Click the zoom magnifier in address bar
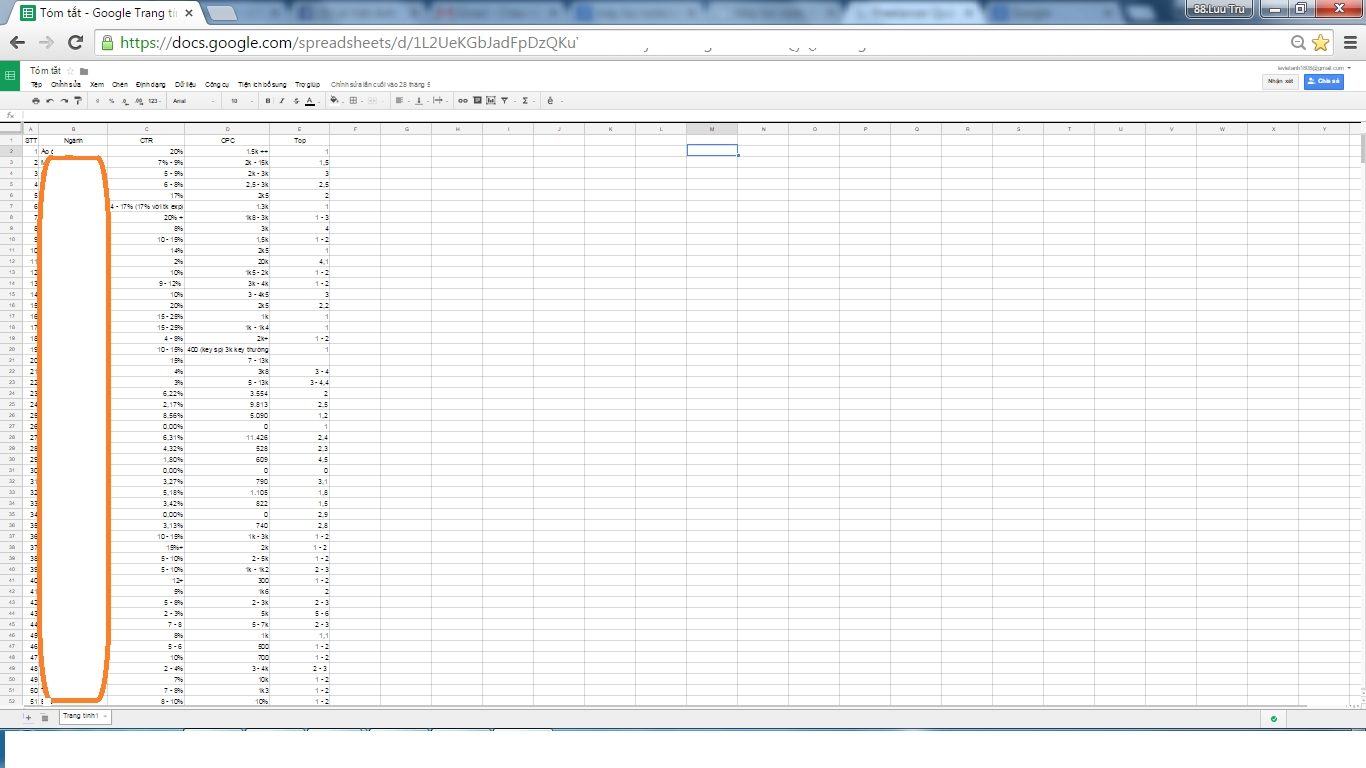Viewport: 1366px width, 768px height. point(1298,42)
